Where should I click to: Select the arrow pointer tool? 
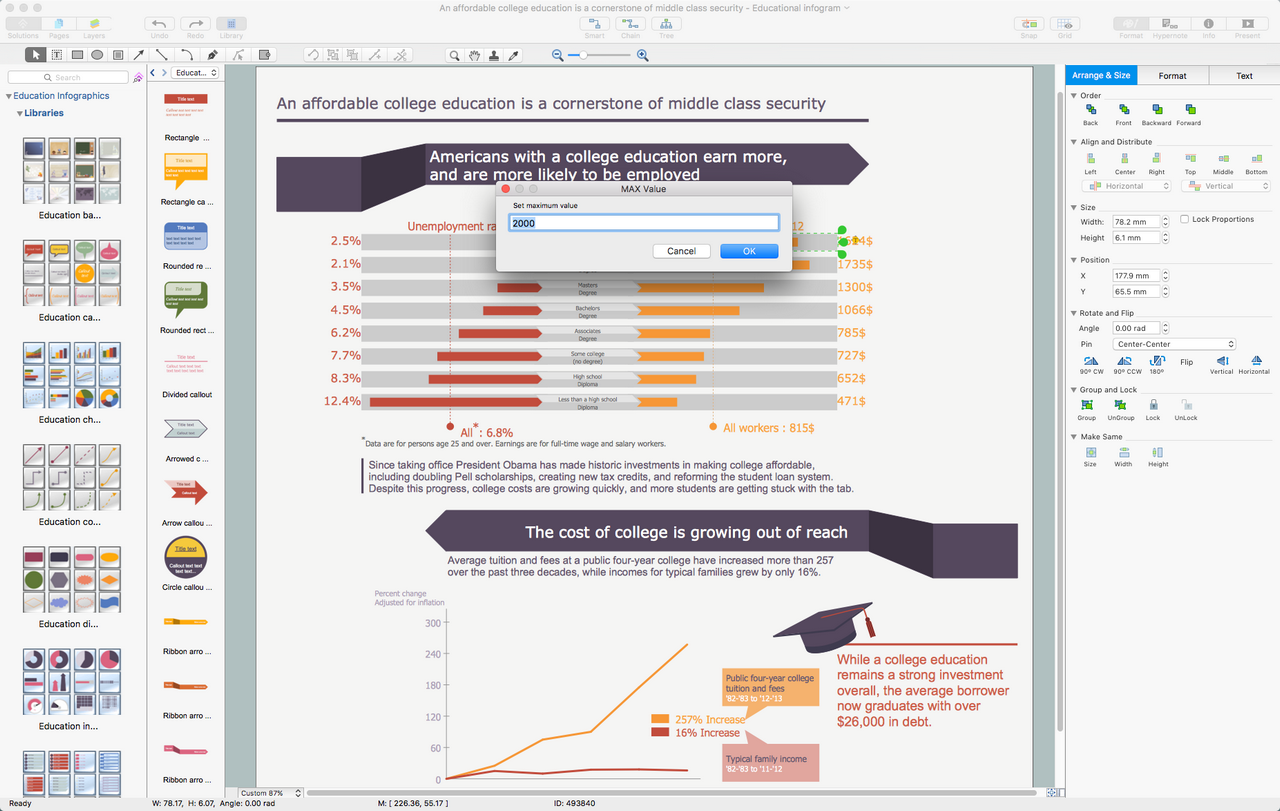(x=36, y=55)
